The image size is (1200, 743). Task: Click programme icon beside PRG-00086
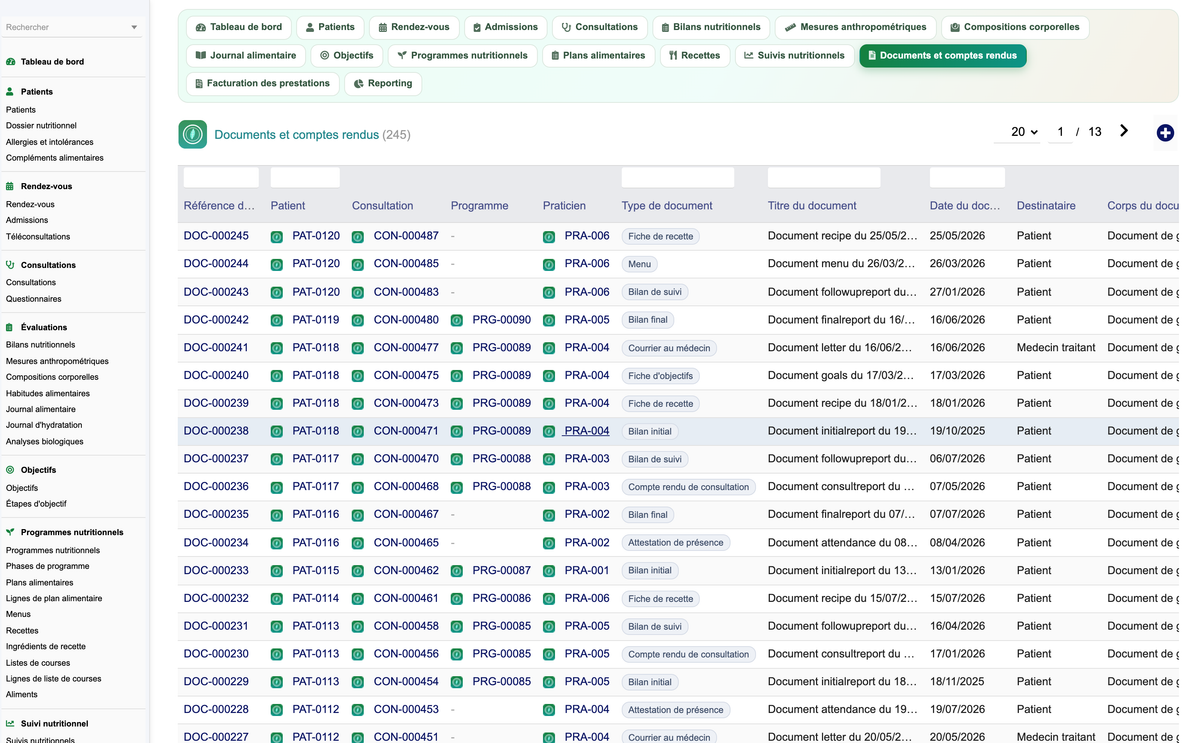pos(457,599)
